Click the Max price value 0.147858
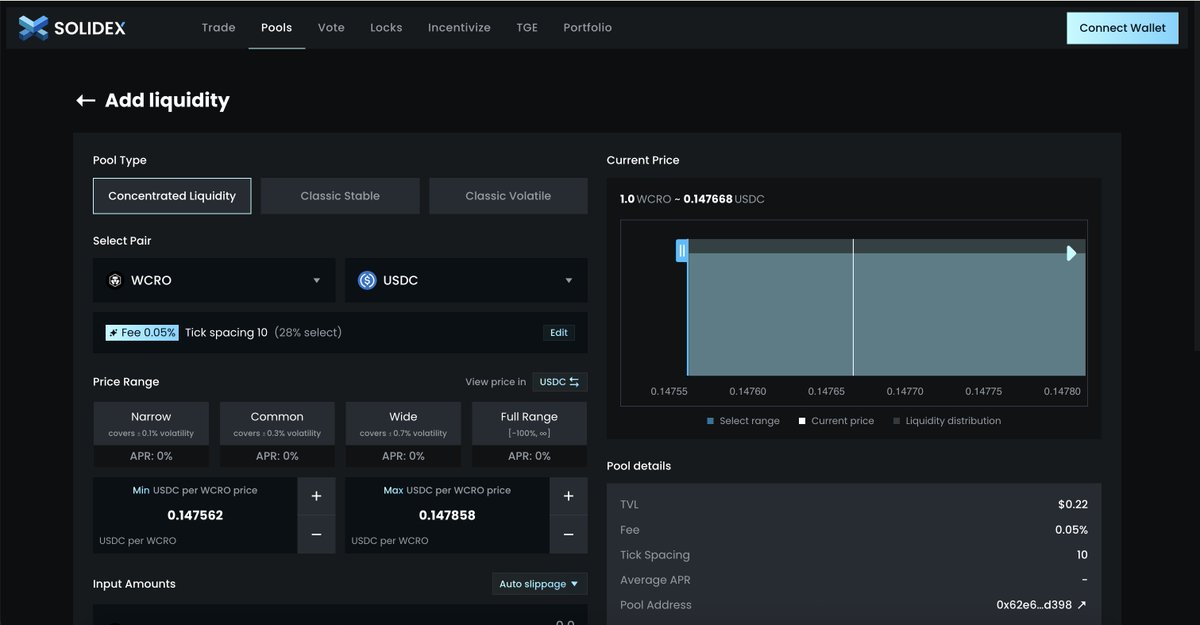 click(447, 516)
